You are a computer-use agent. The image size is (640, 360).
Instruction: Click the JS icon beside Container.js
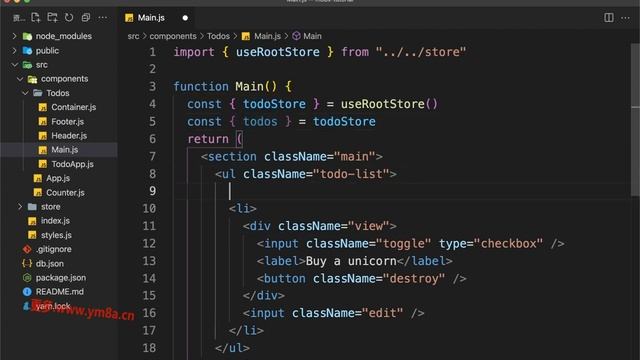(x=42, y=107)
